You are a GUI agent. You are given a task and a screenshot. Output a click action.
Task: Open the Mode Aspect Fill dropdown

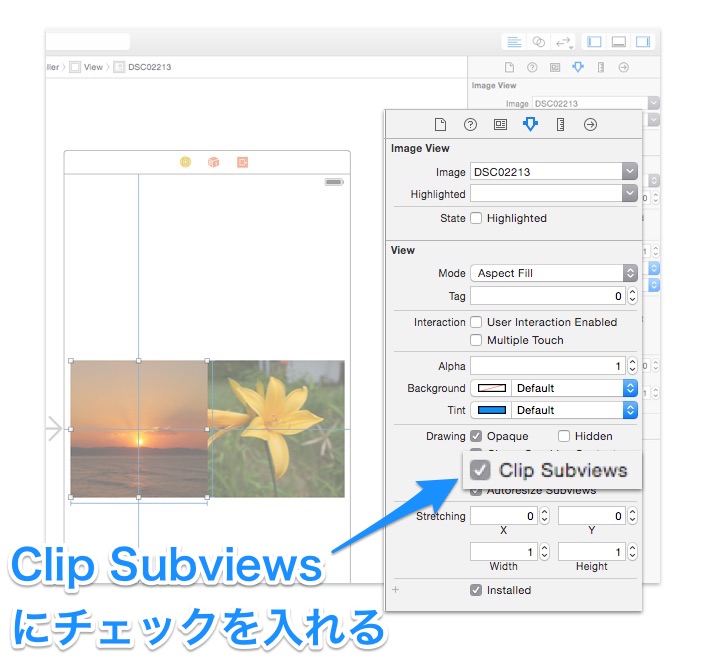(x=630, y=273)
